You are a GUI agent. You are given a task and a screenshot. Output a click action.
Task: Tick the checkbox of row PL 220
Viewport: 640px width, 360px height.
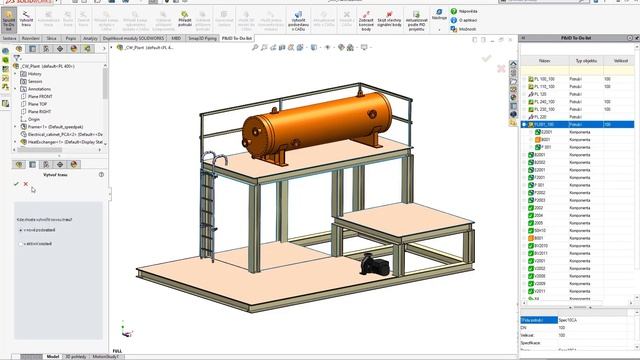click(x=524, y=117)
